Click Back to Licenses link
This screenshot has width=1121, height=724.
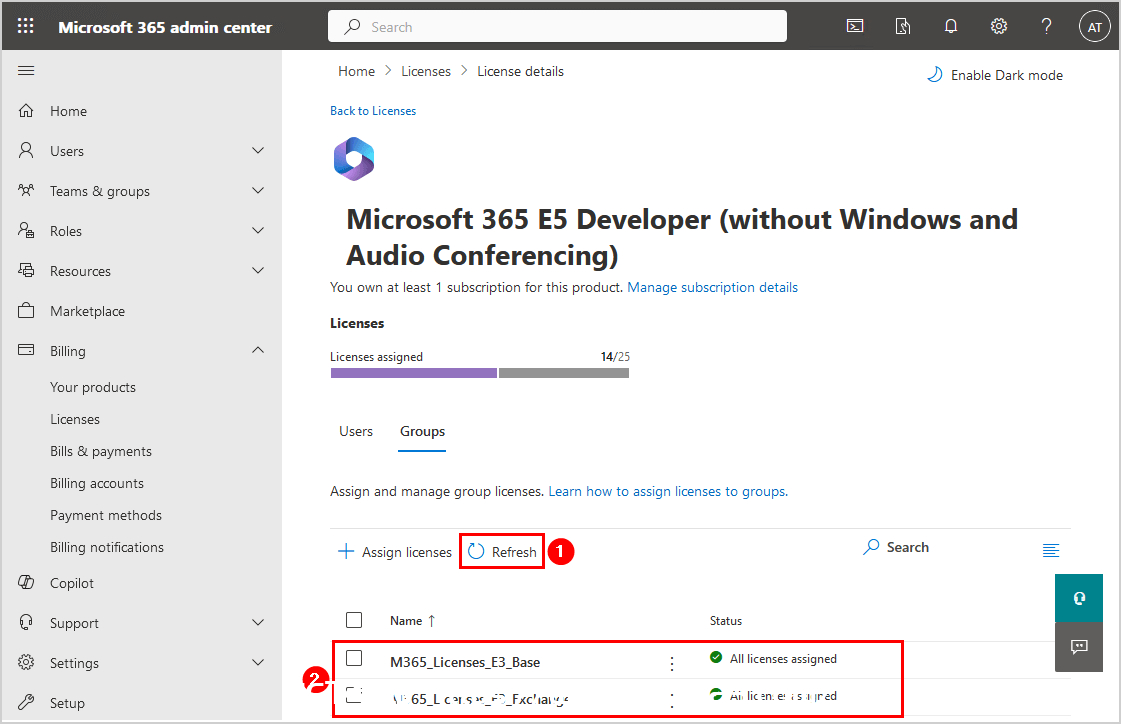[x=373, y=111]
